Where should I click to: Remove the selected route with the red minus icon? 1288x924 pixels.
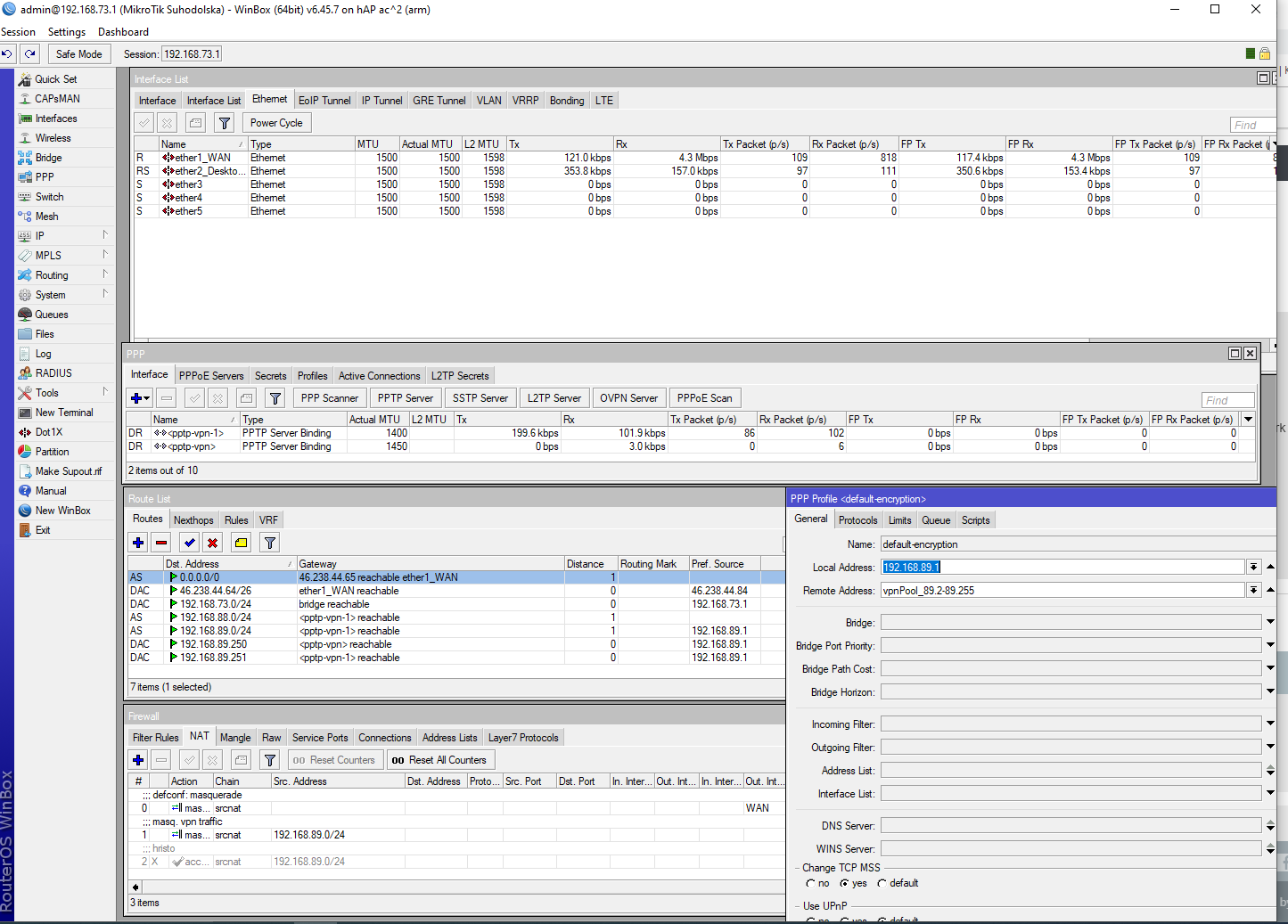pyautogui.click(x=161, y=543)
